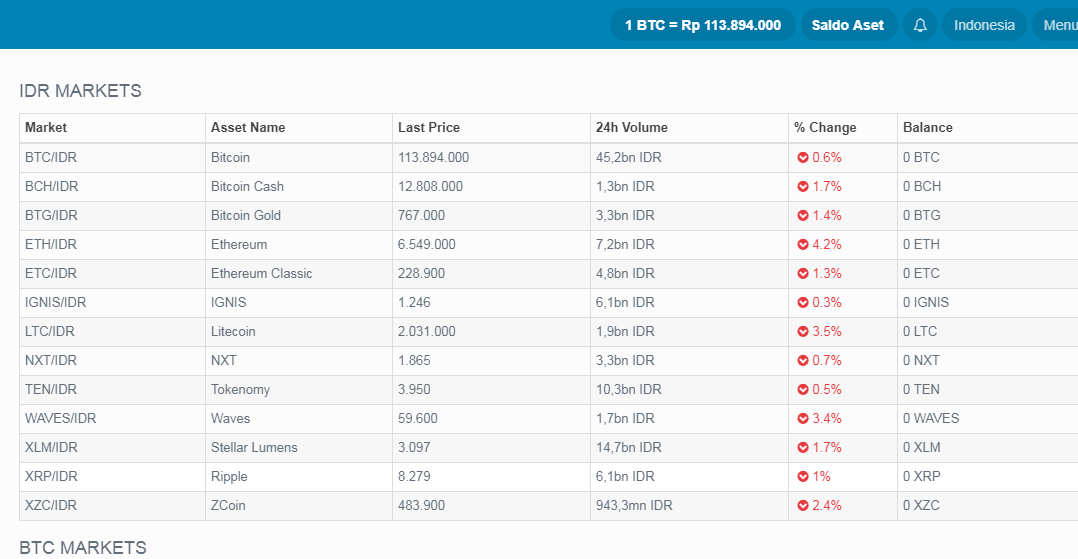
Task: Click the change arrow icon in Waves row
Action: coord(802,419)
